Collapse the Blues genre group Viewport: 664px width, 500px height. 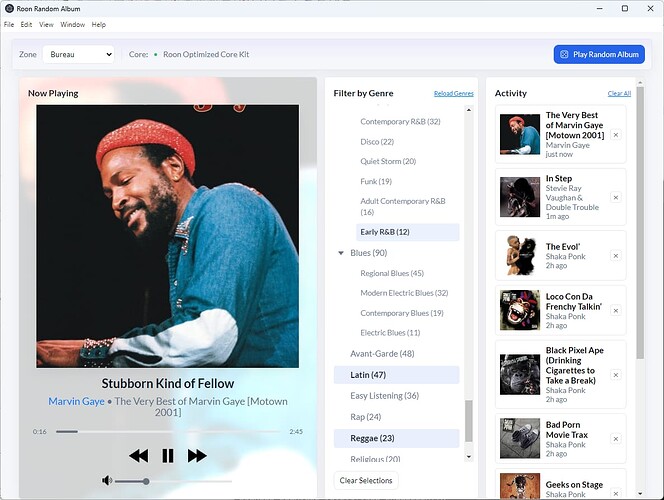click(341, 253)
